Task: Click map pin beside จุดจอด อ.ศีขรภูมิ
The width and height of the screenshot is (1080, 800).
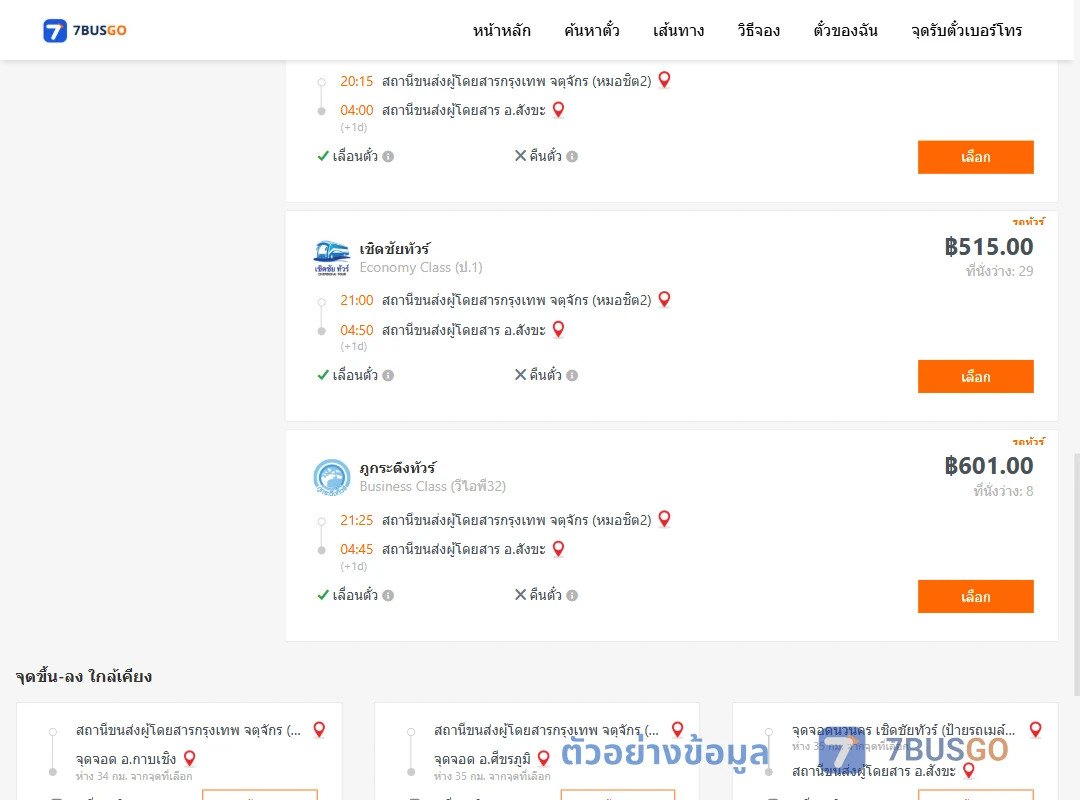Action: tap(543, 759)
